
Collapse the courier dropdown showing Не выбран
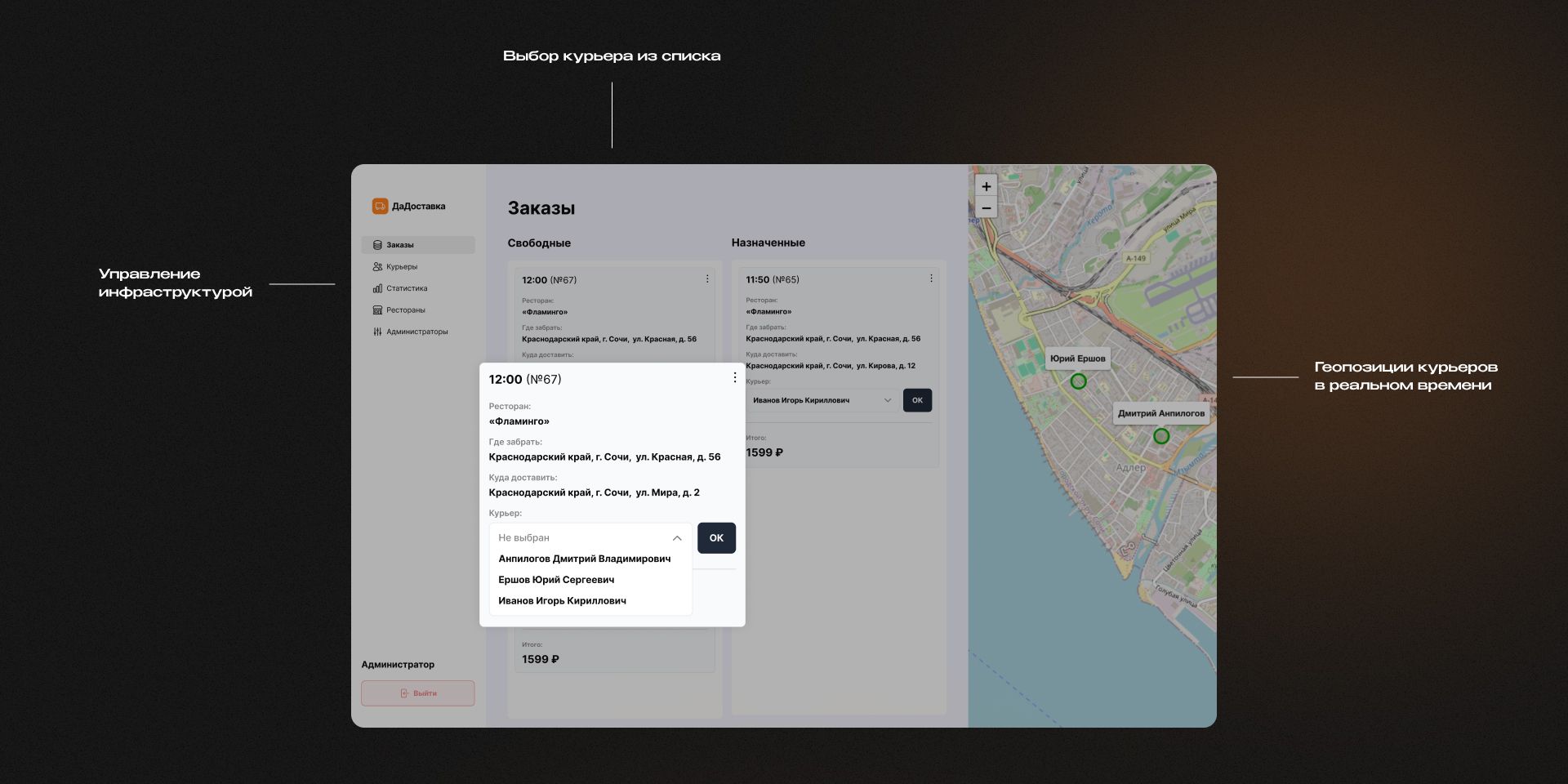[x=590, y=538]
